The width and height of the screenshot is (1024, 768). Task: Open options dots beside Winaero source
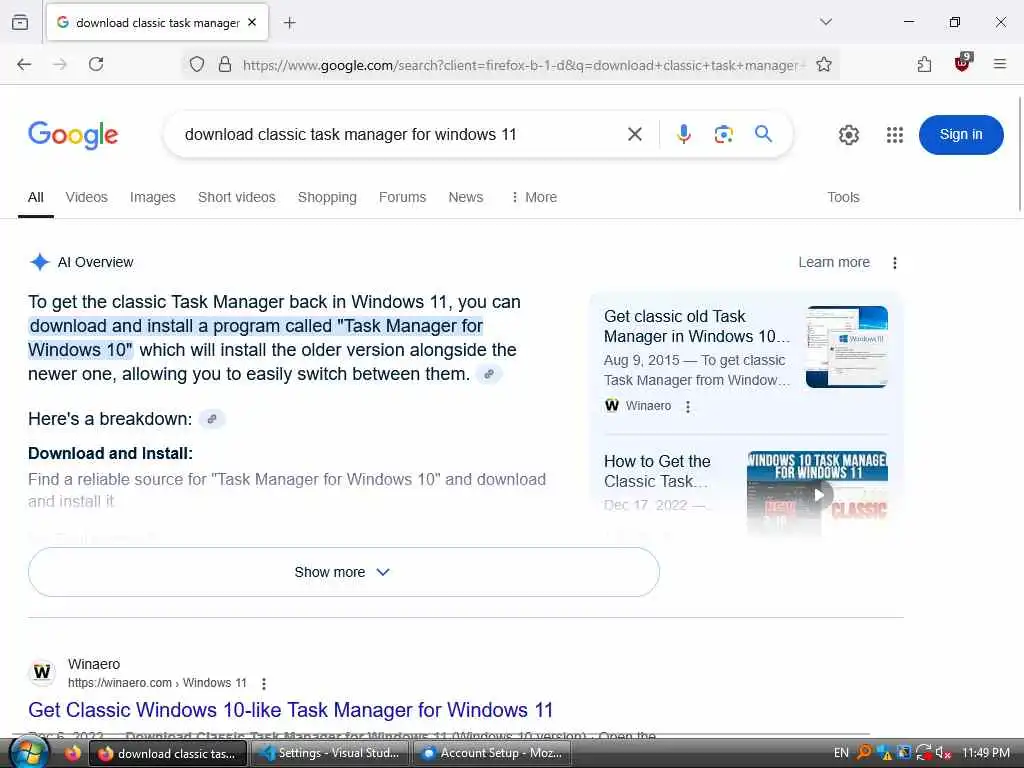(688, 406)
